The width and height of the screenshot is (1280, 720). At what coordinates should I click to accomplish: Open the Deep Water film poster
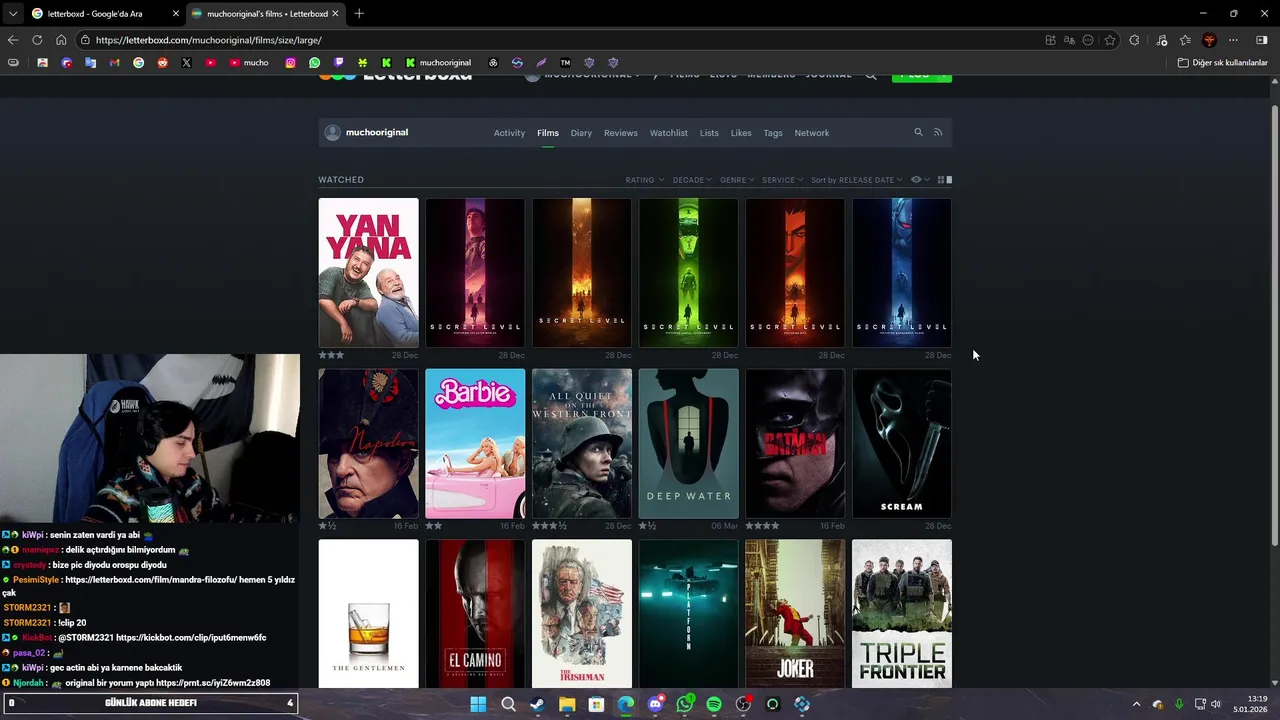pyautogui.click(x=688, y=443)
